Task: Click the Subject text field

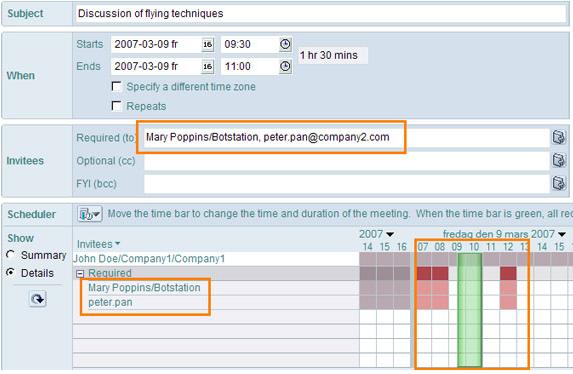Action: [321, 14]
